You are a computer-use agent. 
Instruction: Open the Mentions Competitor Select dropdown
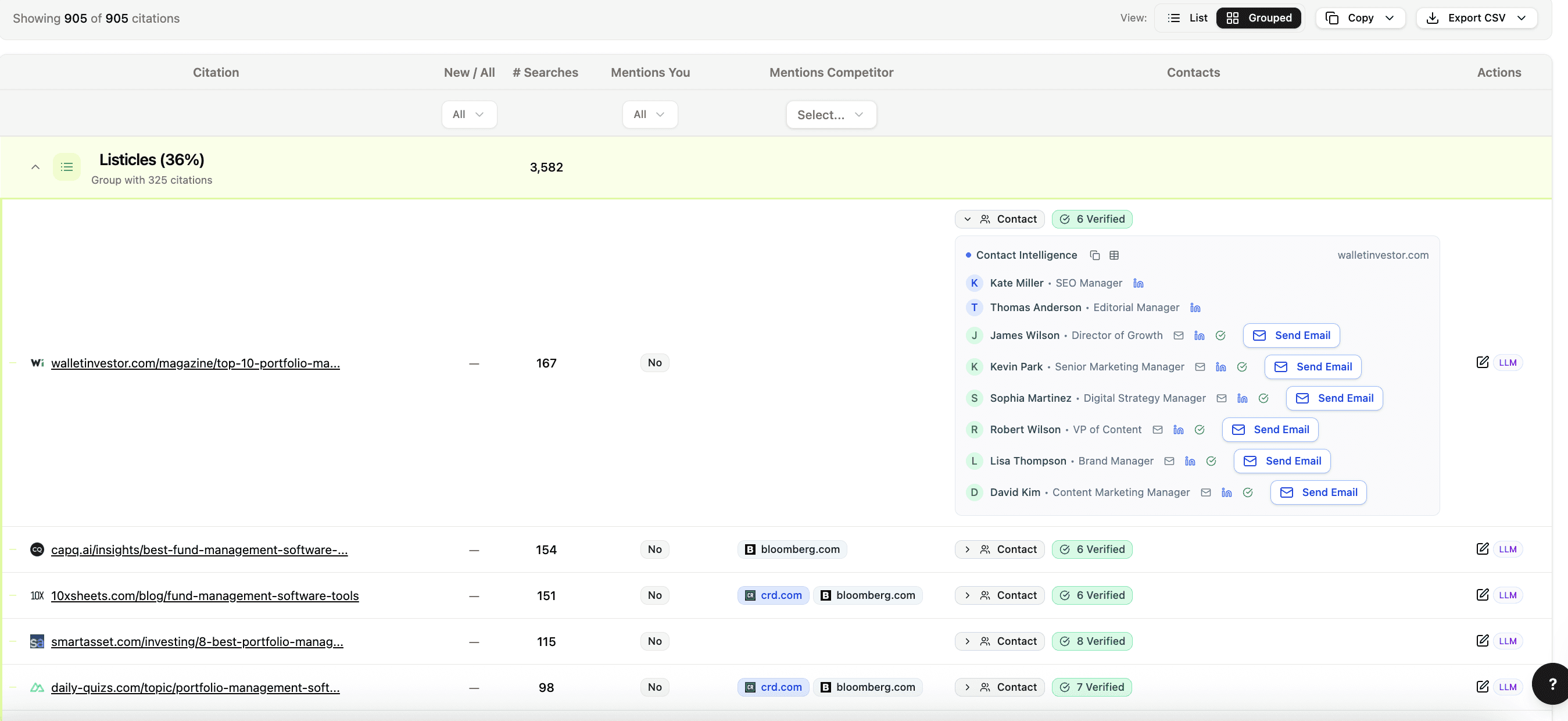(x=831, y=115)
